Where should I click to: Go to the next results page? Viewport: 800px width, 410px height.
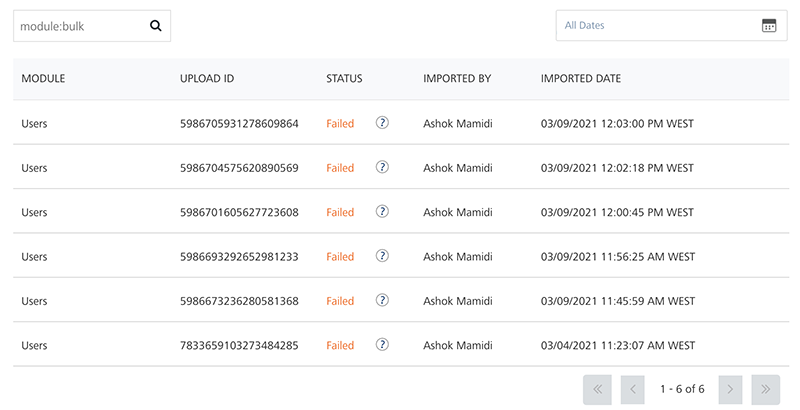[x=731, y=389]
